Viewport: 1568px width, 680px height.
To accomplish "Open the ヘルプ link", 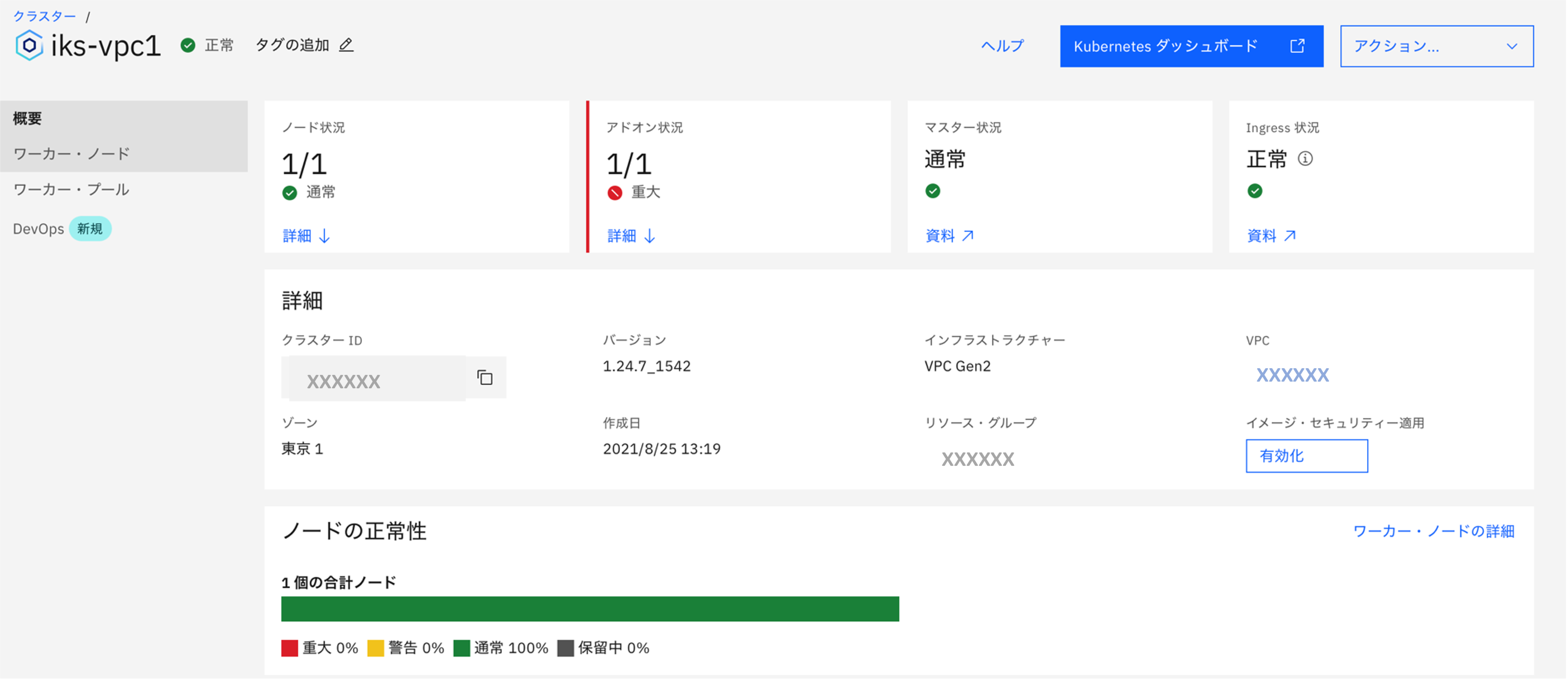I will (1002, 46).
